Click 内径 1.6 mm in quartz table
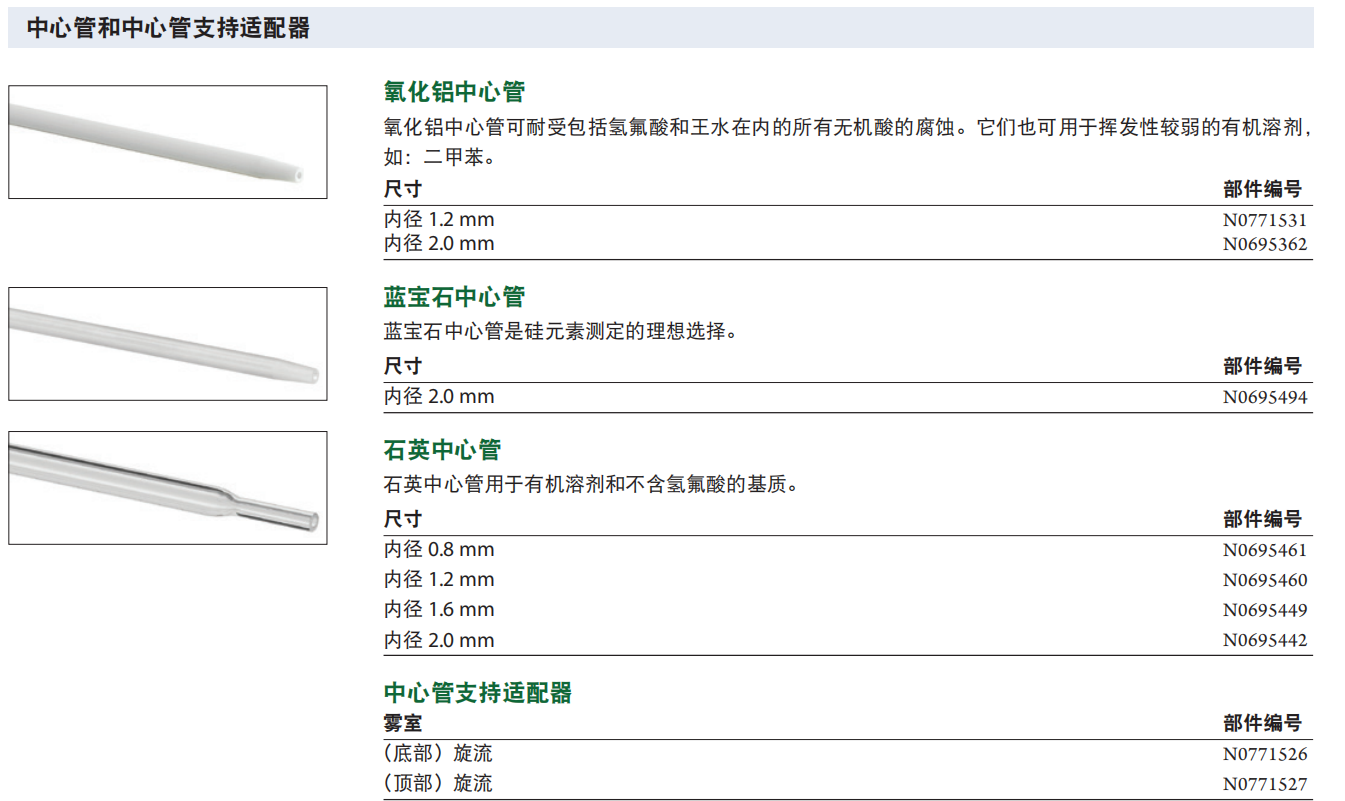Viewport: 1345px width, 801px height. [x=439, y=610]
